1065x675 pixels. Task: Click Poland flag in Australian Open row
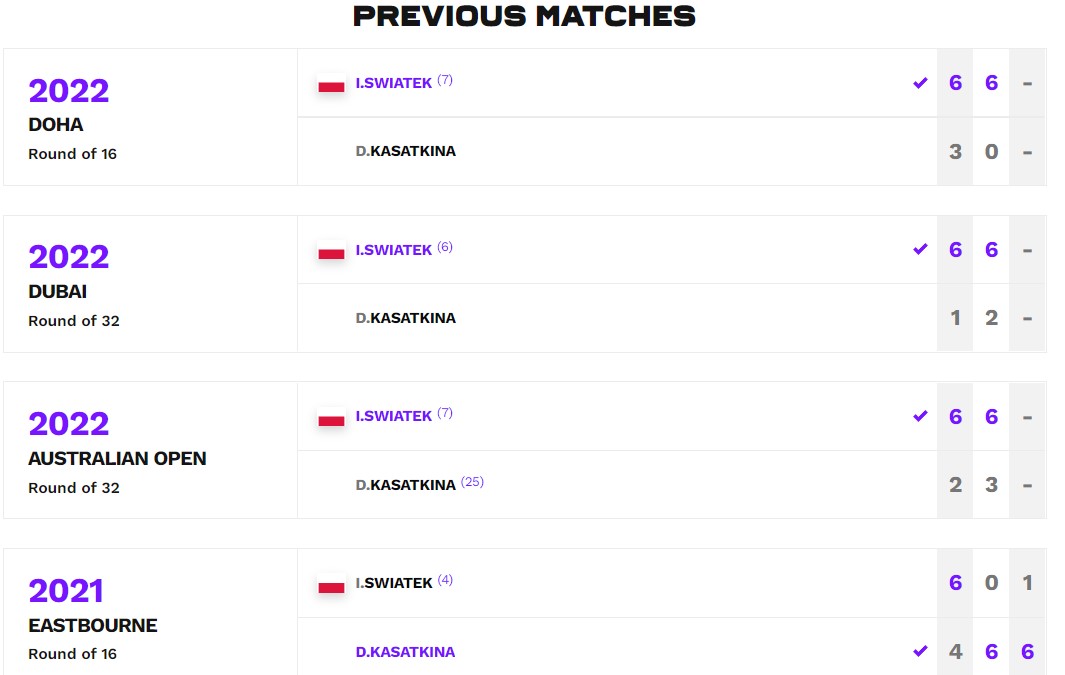click(x=331, y=420)
